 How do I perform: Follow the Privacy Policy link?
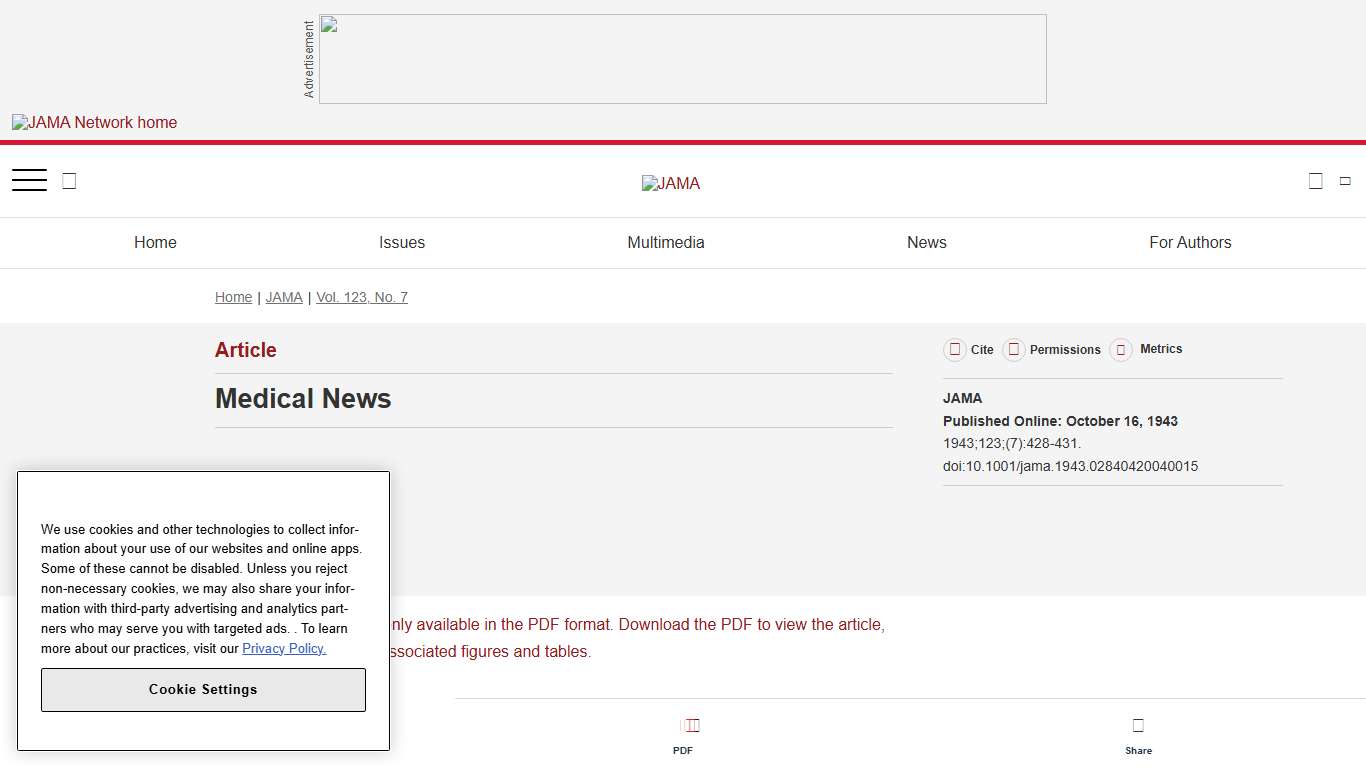coord(284,648)
